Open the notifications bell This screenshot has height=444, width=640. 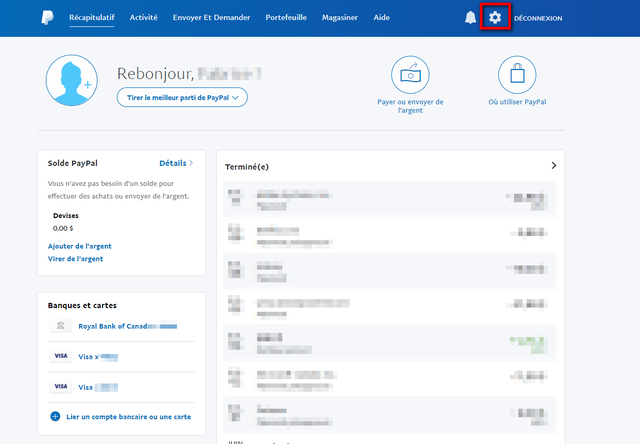(x=470, y=18)
